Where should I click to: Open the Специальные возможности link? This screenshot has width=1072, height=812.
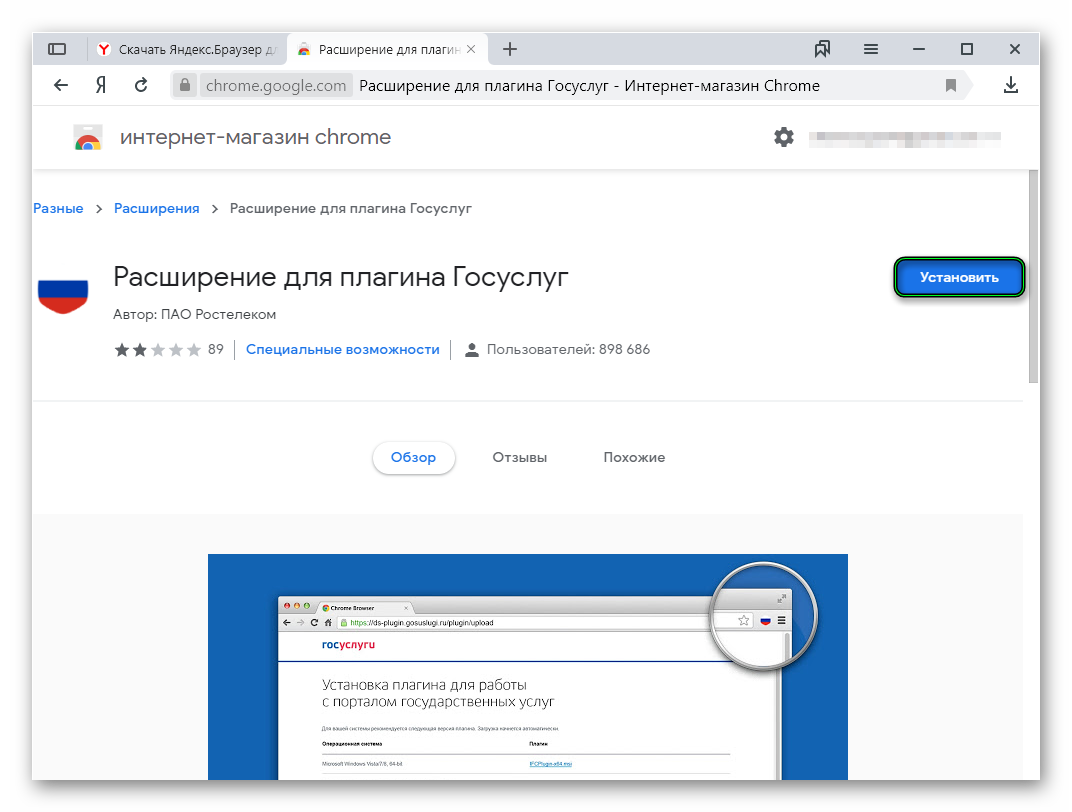click(343, 349)
